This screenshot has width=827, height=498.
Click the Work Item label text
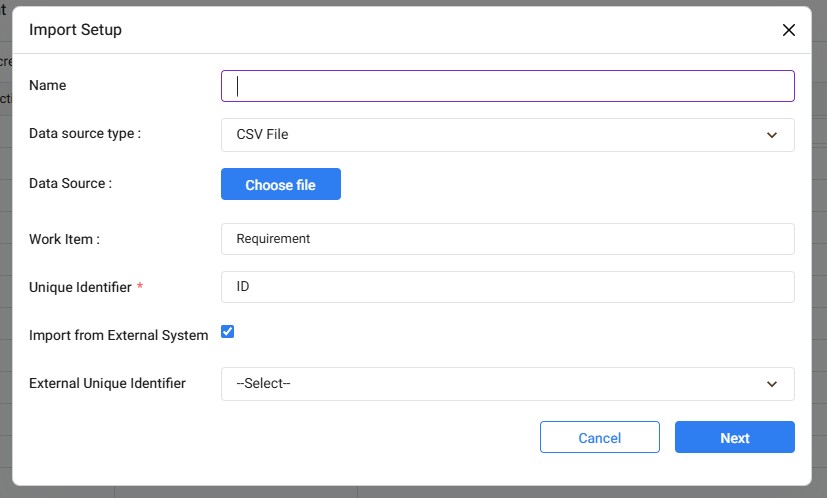click(x=65, y=239)
